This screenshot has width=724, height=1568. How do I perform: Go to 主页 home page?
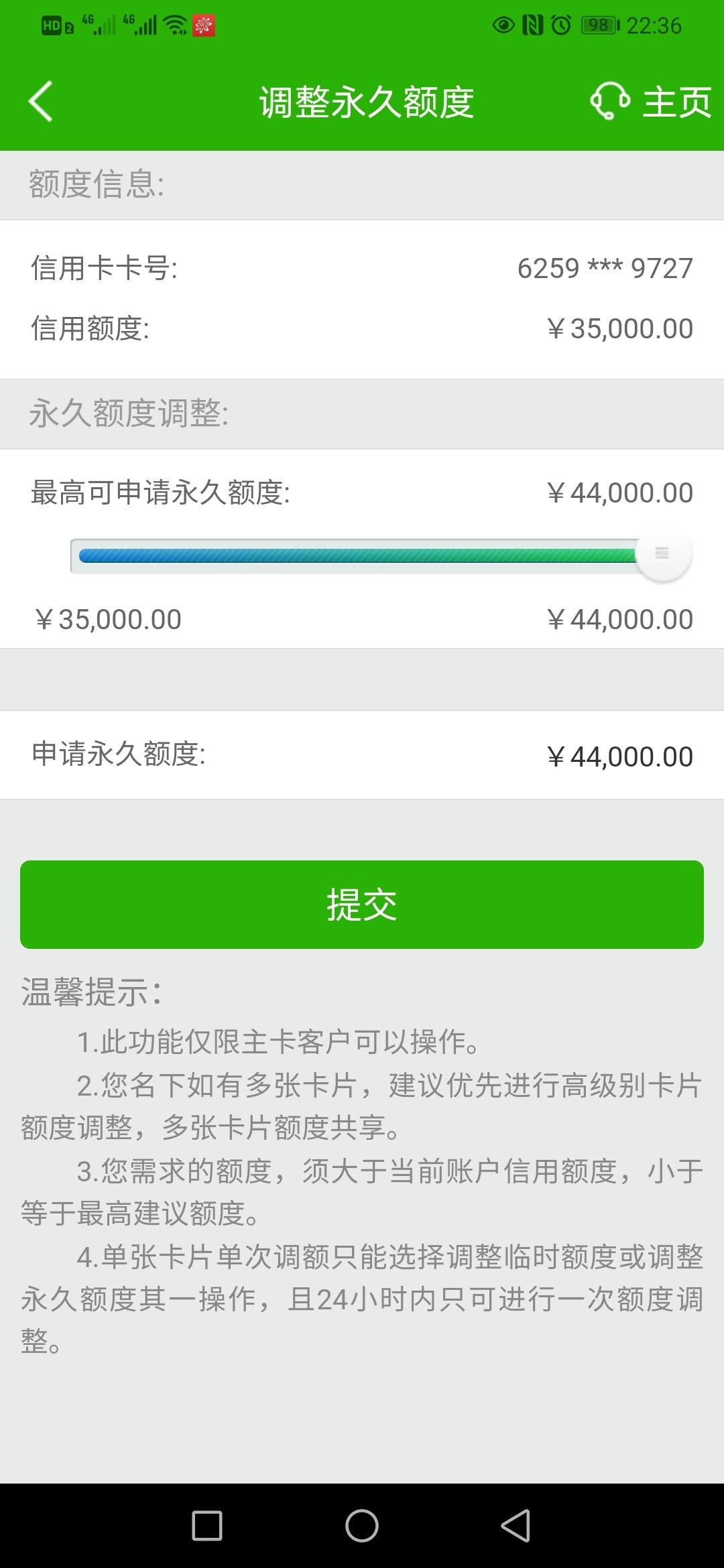click(x=677, y=103)
